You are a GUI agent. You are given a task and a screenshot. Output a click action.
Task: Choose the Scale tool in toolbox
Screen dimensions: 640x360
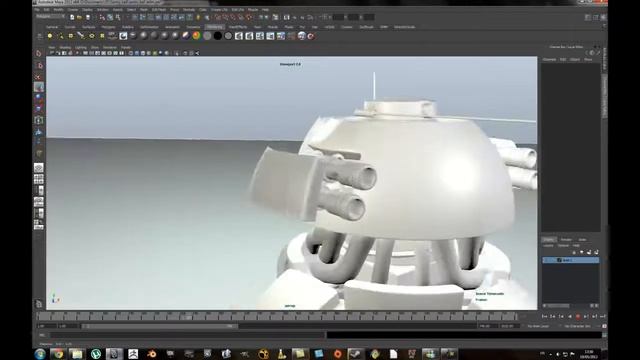[39, 109]
